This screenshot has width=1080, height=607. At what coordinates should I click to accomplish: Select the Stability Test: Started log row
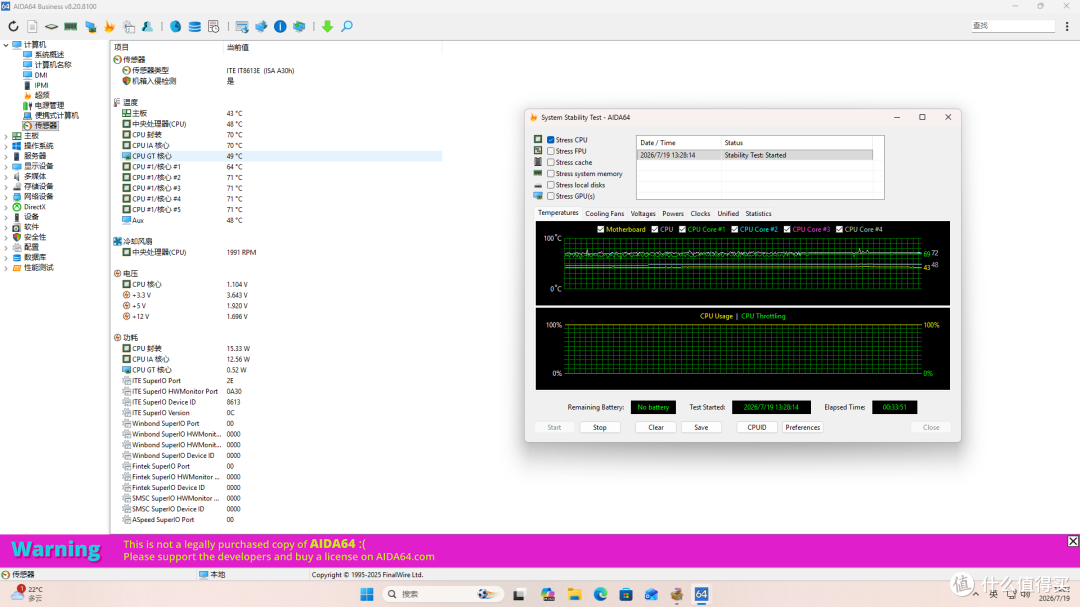pyautogui.click(x=754, y=155)
